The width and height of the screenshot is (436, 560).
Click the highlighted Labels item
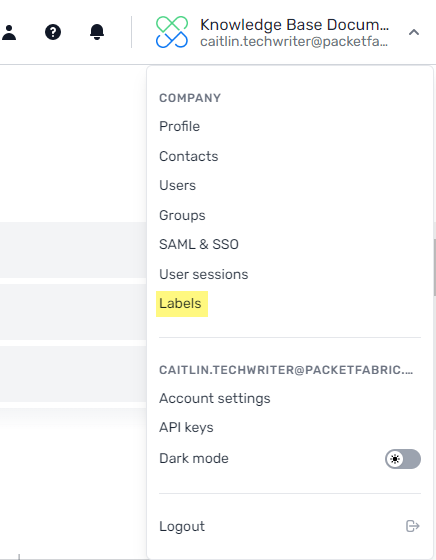[x=182, y=304]
